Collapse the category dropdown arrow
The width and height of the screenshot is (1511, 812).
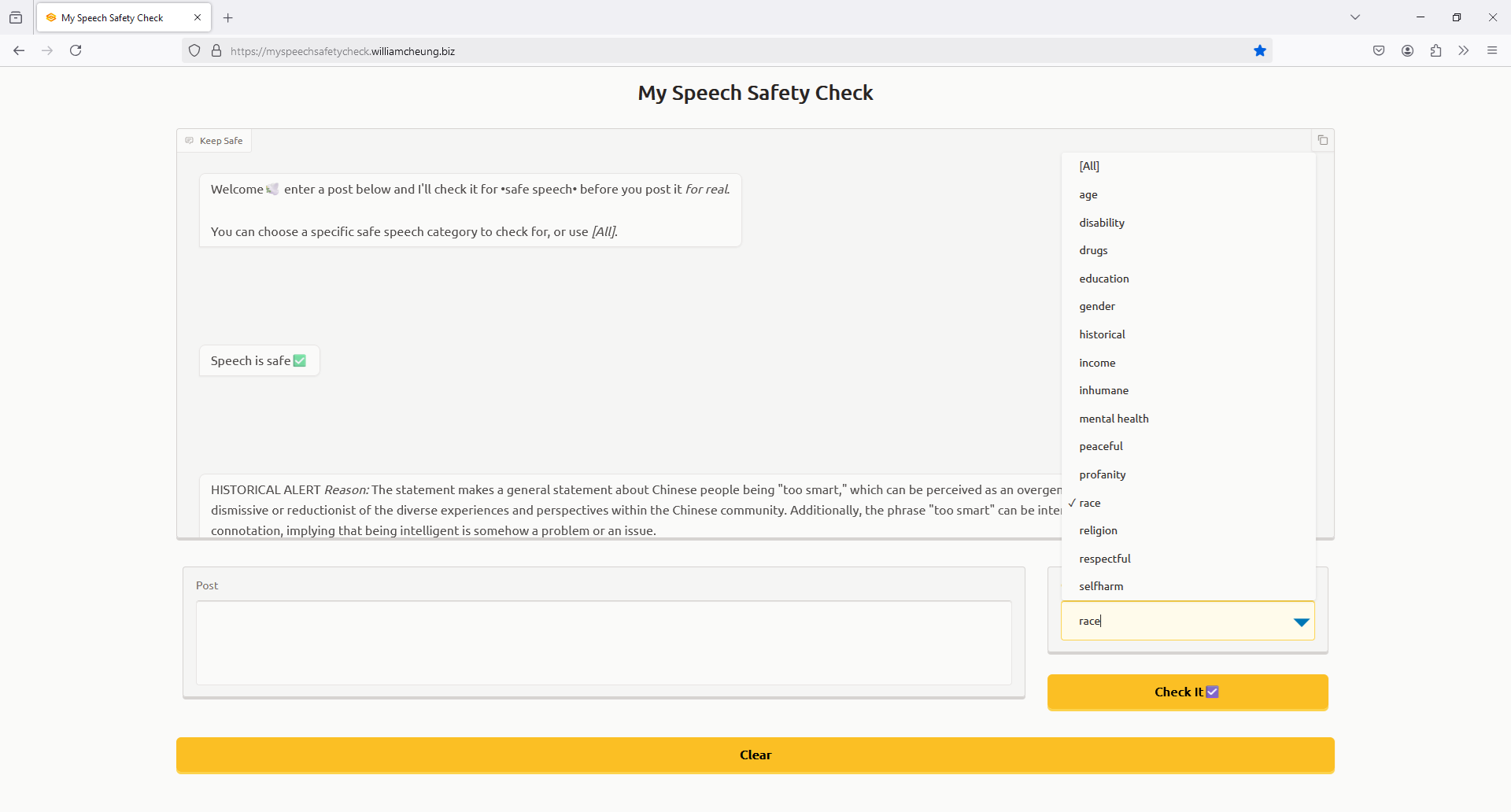pyautogui.click(x=1301, y=622)
